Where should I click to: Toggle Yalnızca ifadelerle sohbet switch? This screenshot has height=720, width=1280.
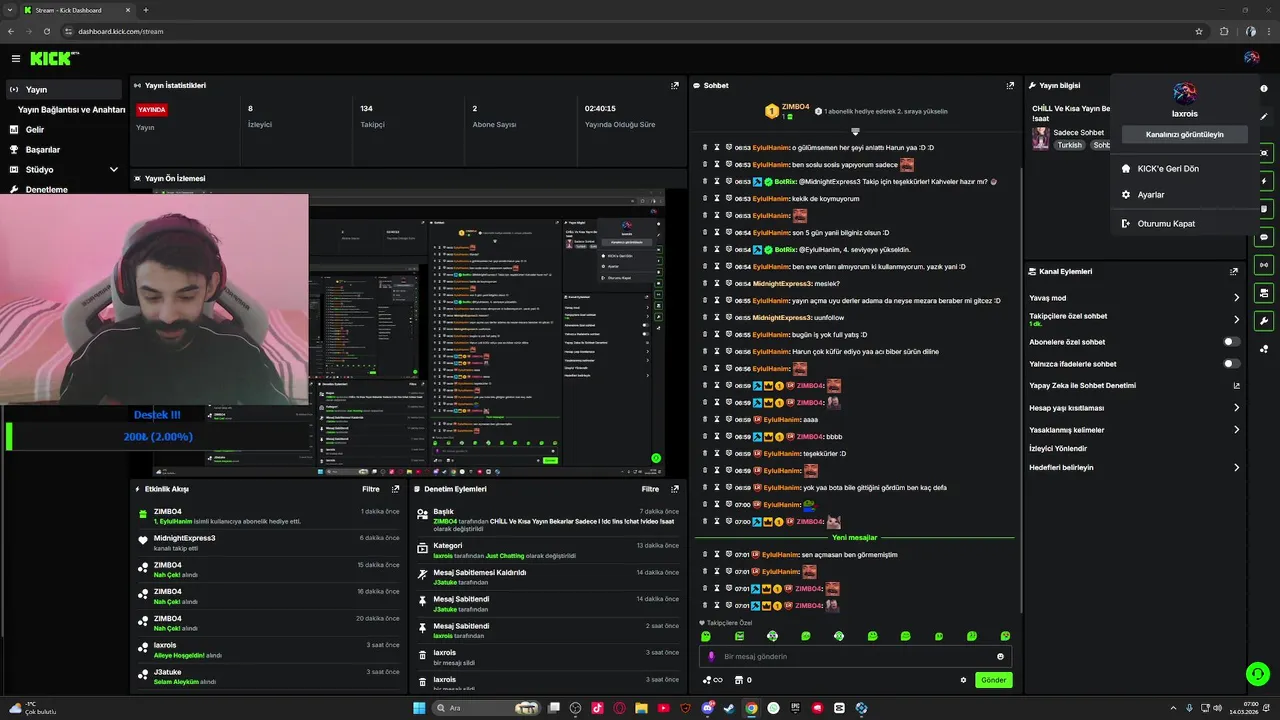pos(1232,364)
